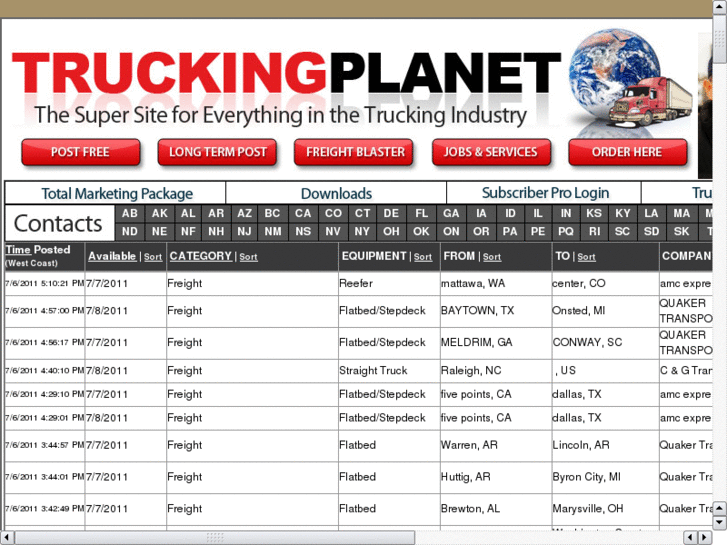Click the POST FREE red button

click(81, 152)
